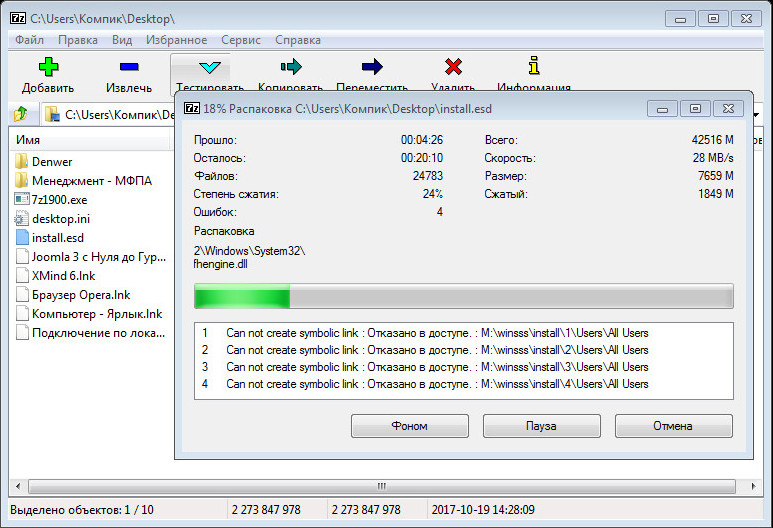Click the Скорость value 28 MB/s
The width and height of the screenshot is (773, 528).
point(713,158)
